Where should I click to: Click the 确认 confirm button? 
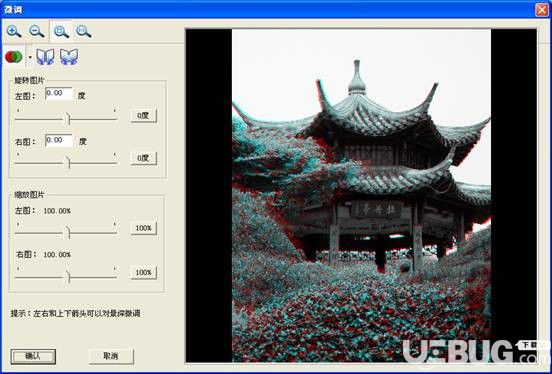click(33, 356)
